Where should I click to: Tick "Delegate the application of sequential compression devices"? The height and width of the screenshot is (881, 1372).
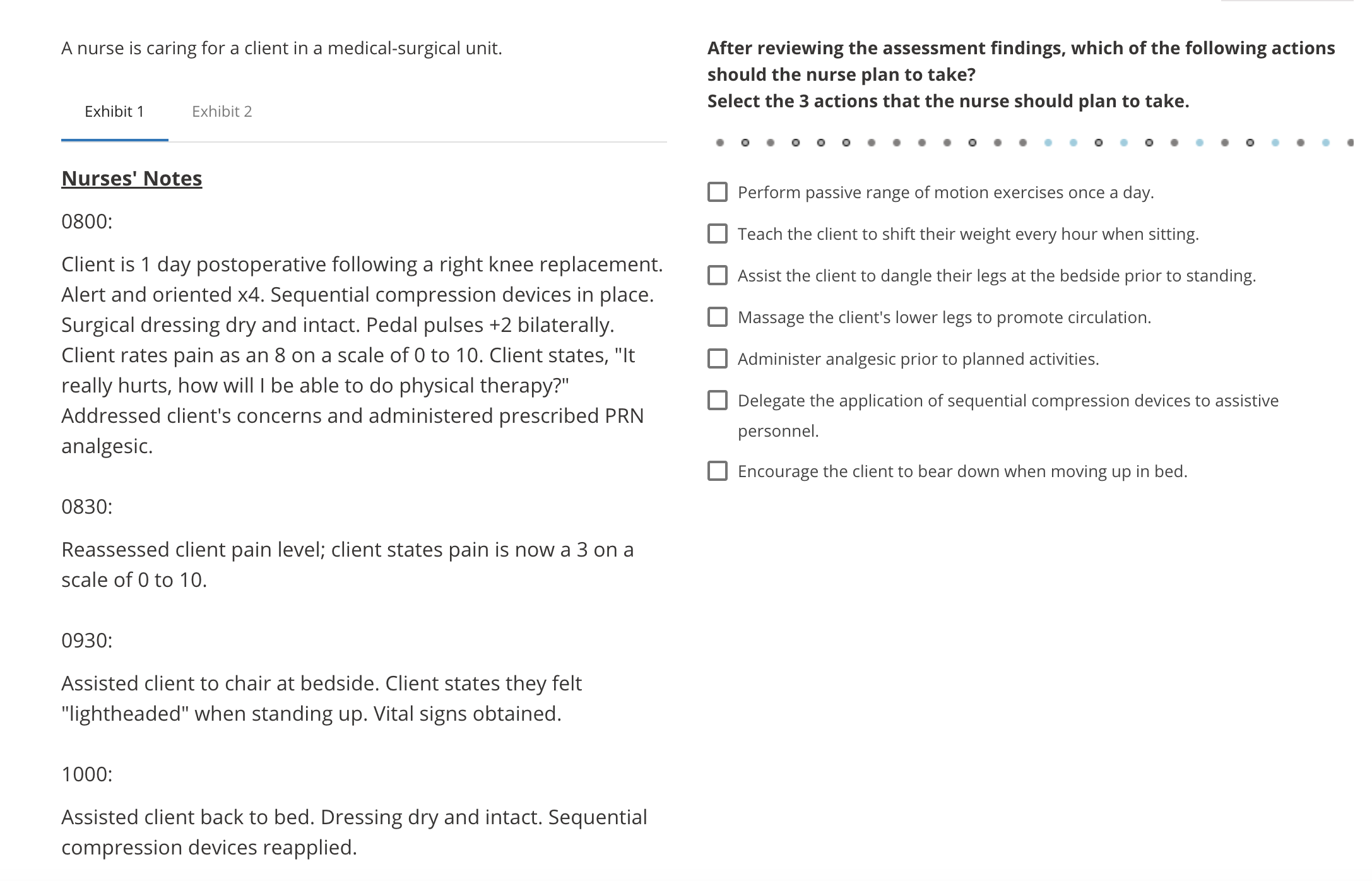(718, 400)
